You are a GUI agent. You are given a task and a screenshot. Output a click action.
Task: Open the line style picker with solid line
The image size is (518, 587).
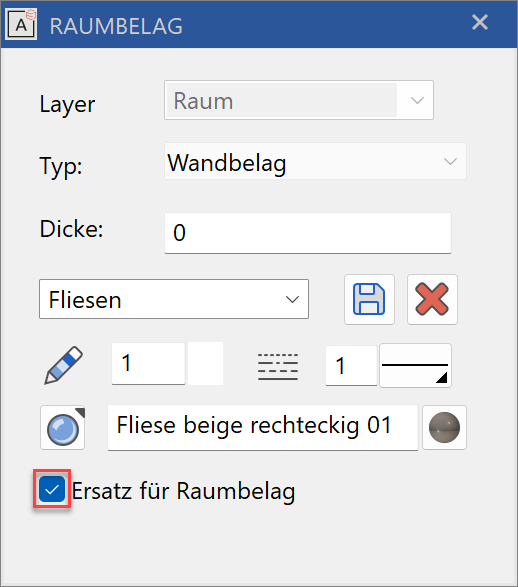415,365
